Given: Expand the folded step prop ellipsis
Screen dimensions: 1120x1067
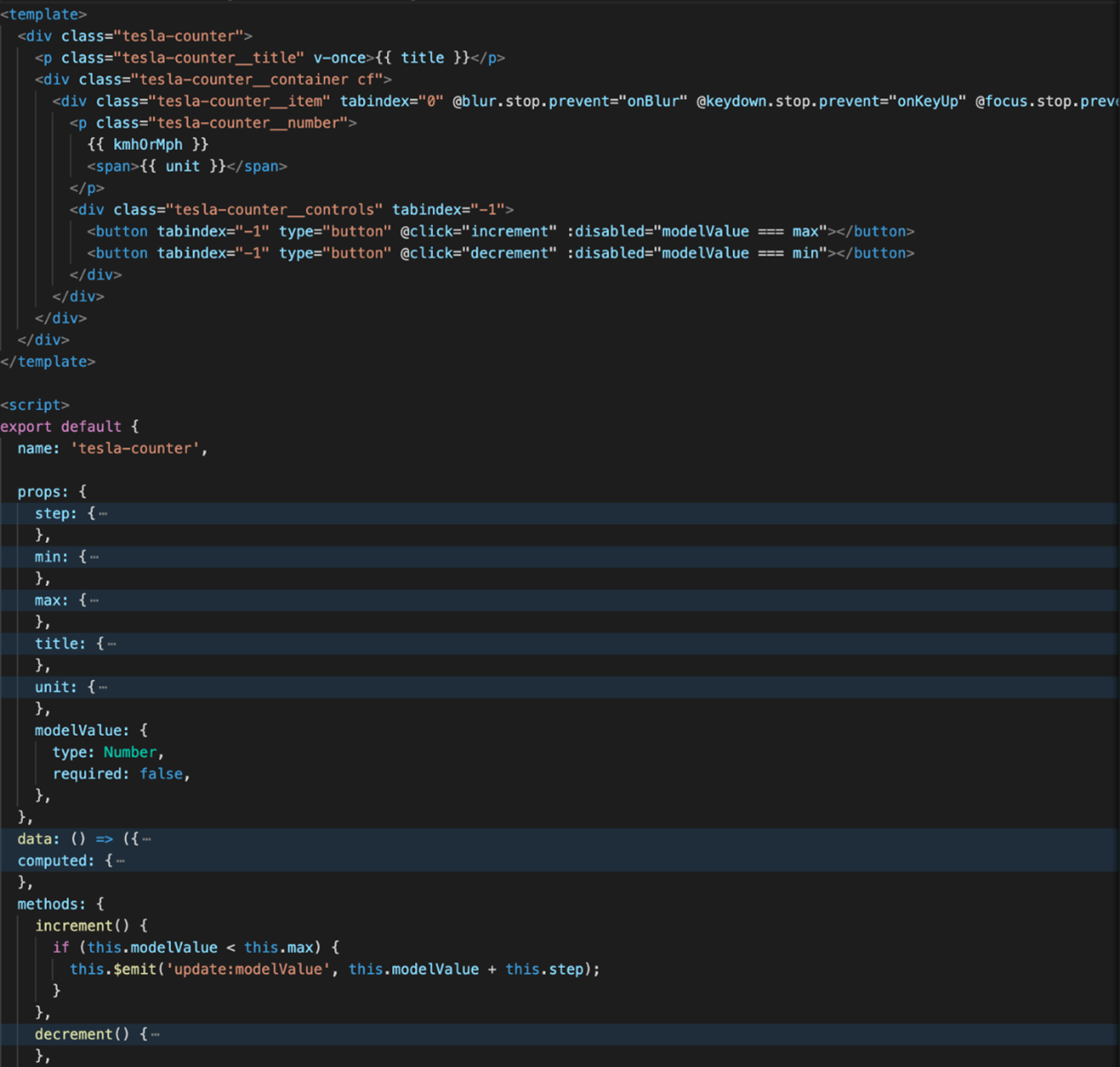Looking at the screenshot, I should point(104,514).
